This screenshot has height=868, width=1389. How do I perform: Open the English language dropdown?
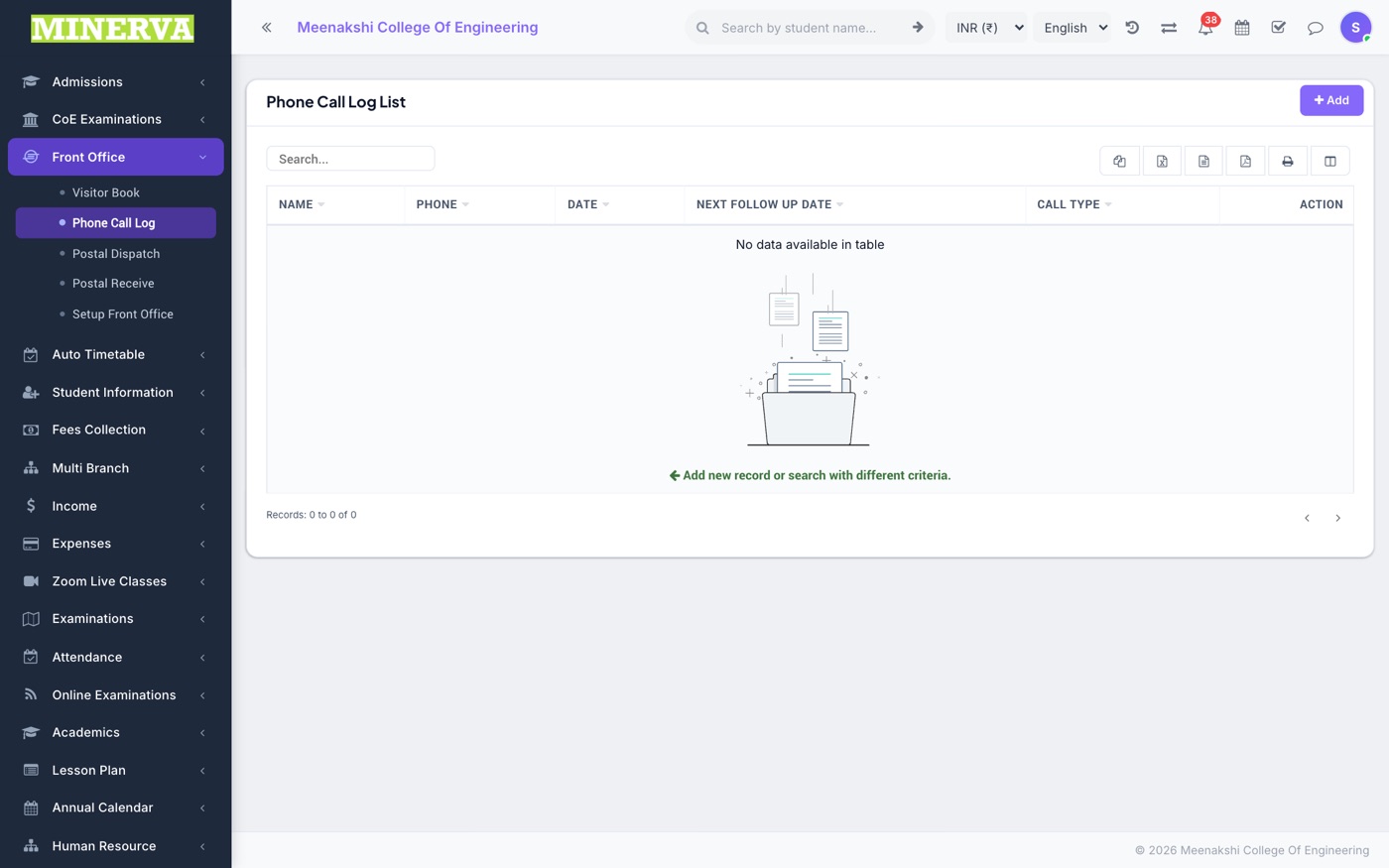click(1073, 28)
